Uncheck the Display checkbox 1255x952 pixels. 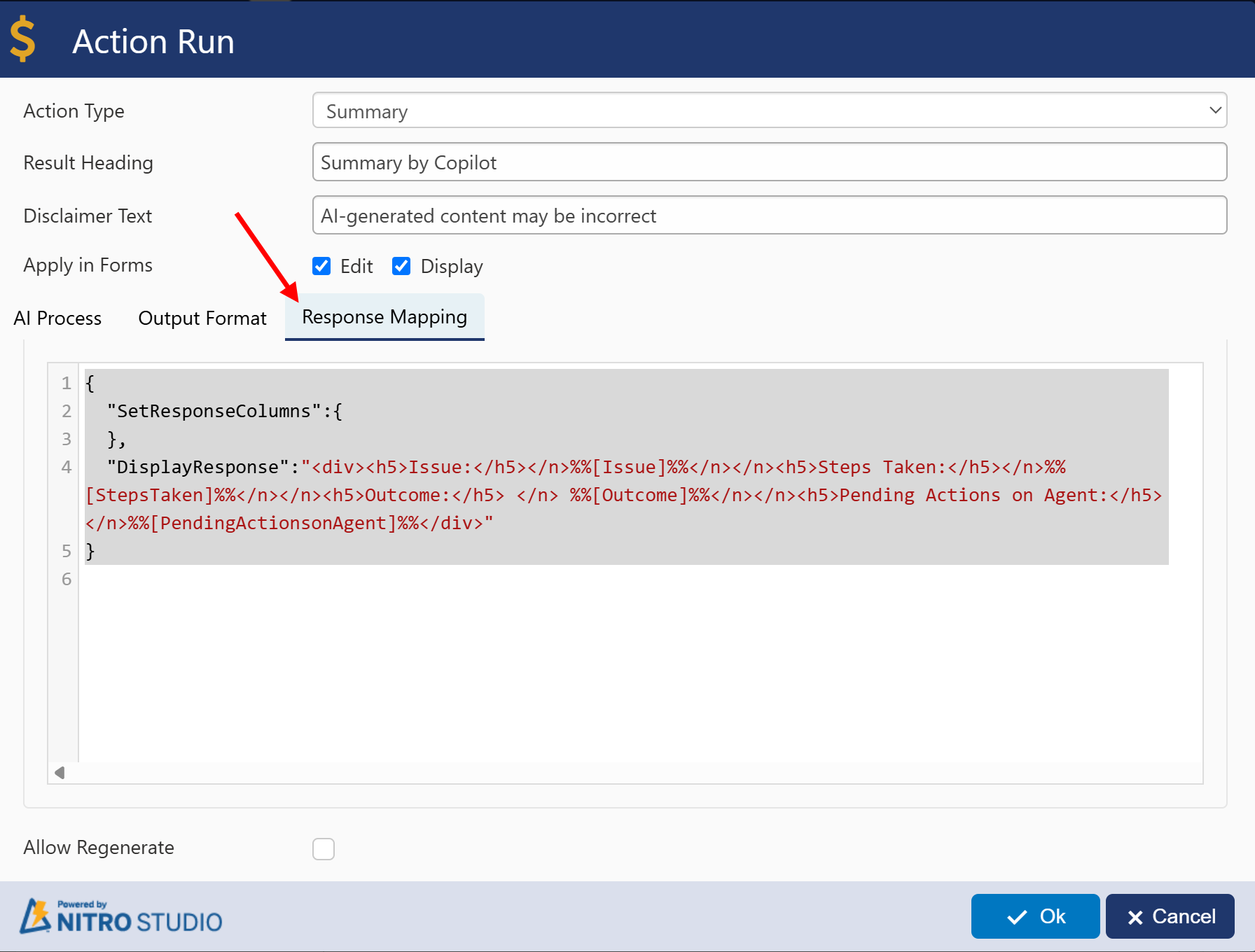pos(401,266)
